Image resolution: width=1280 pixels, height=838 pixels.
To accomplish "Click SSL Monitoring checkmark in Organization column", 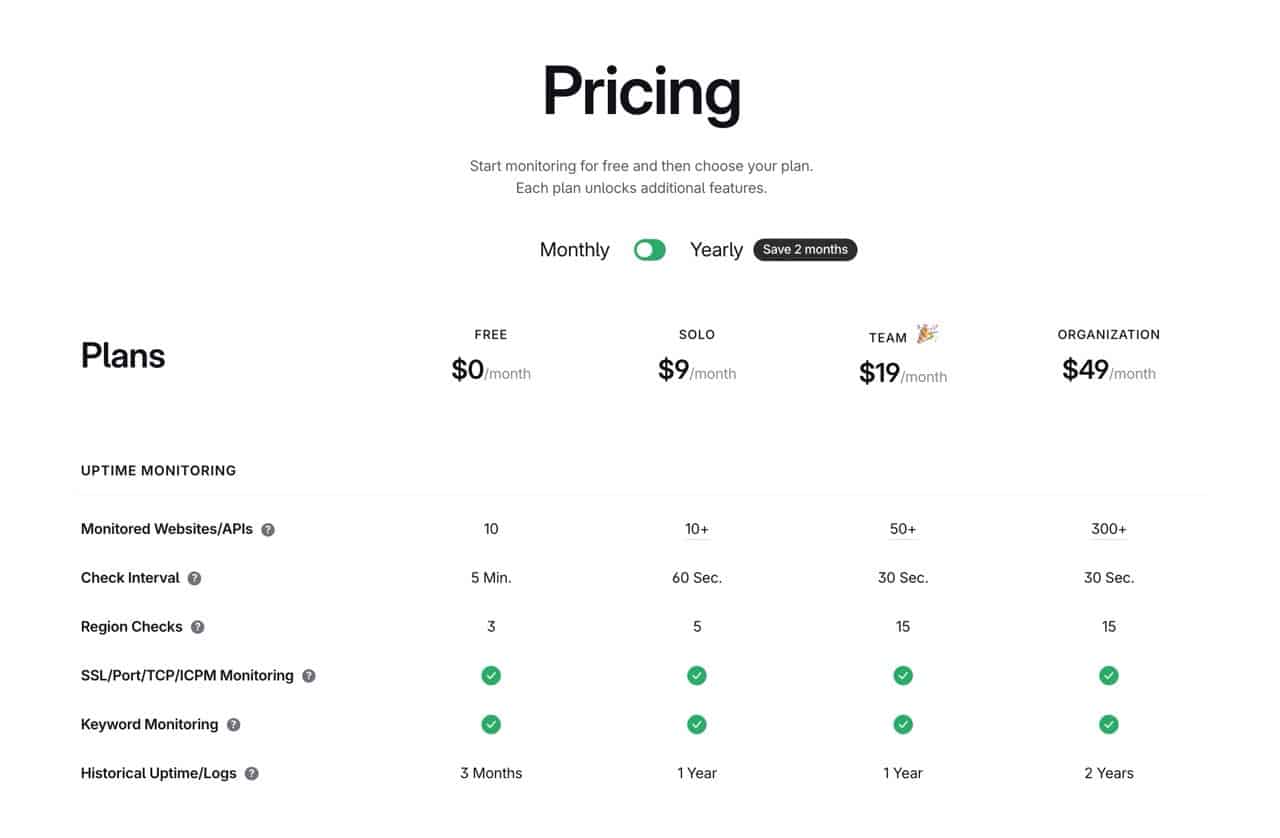I will [1108, 676].
